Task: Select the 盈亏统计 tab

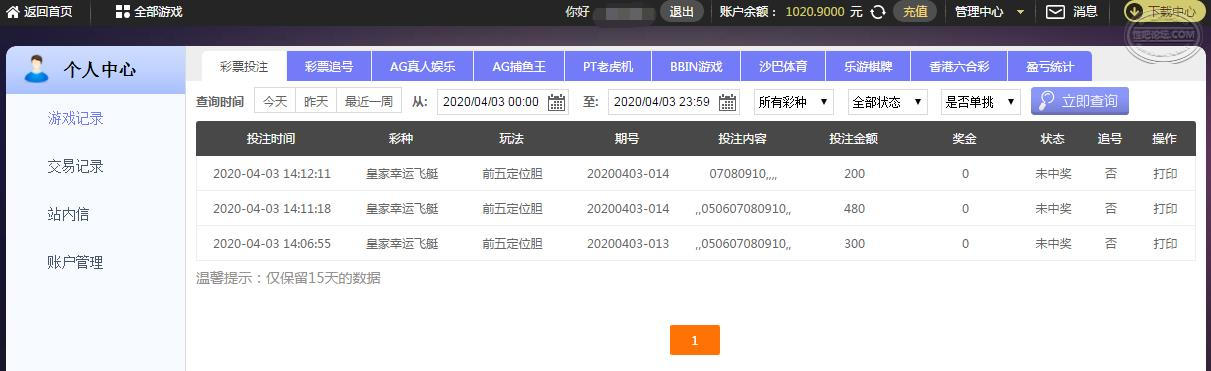Action: tap(1050, 67)
